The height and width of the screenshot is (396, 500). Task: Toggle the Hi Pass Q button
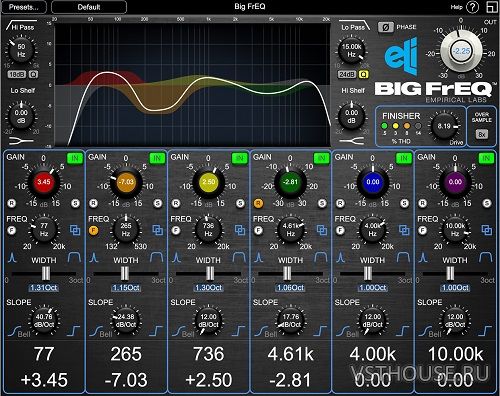coord(33,74)
